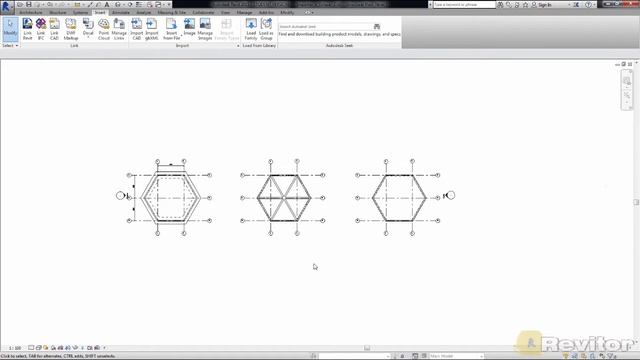Viewport: 640px width, 360px height.
Task: Open the Revit application menu
Action: tap(6, 6)
